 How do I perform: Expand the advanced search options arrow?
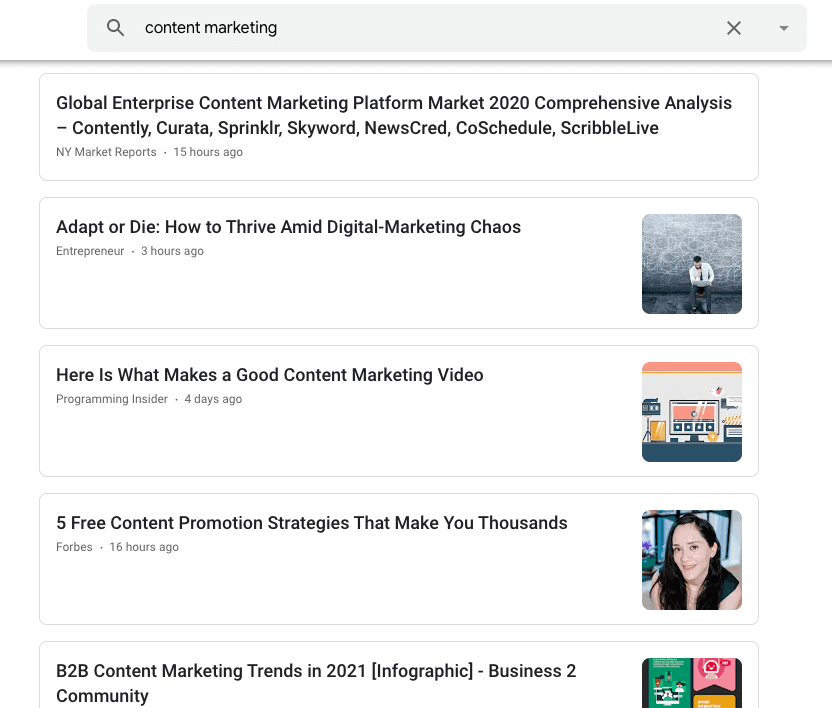coord(784,28)
